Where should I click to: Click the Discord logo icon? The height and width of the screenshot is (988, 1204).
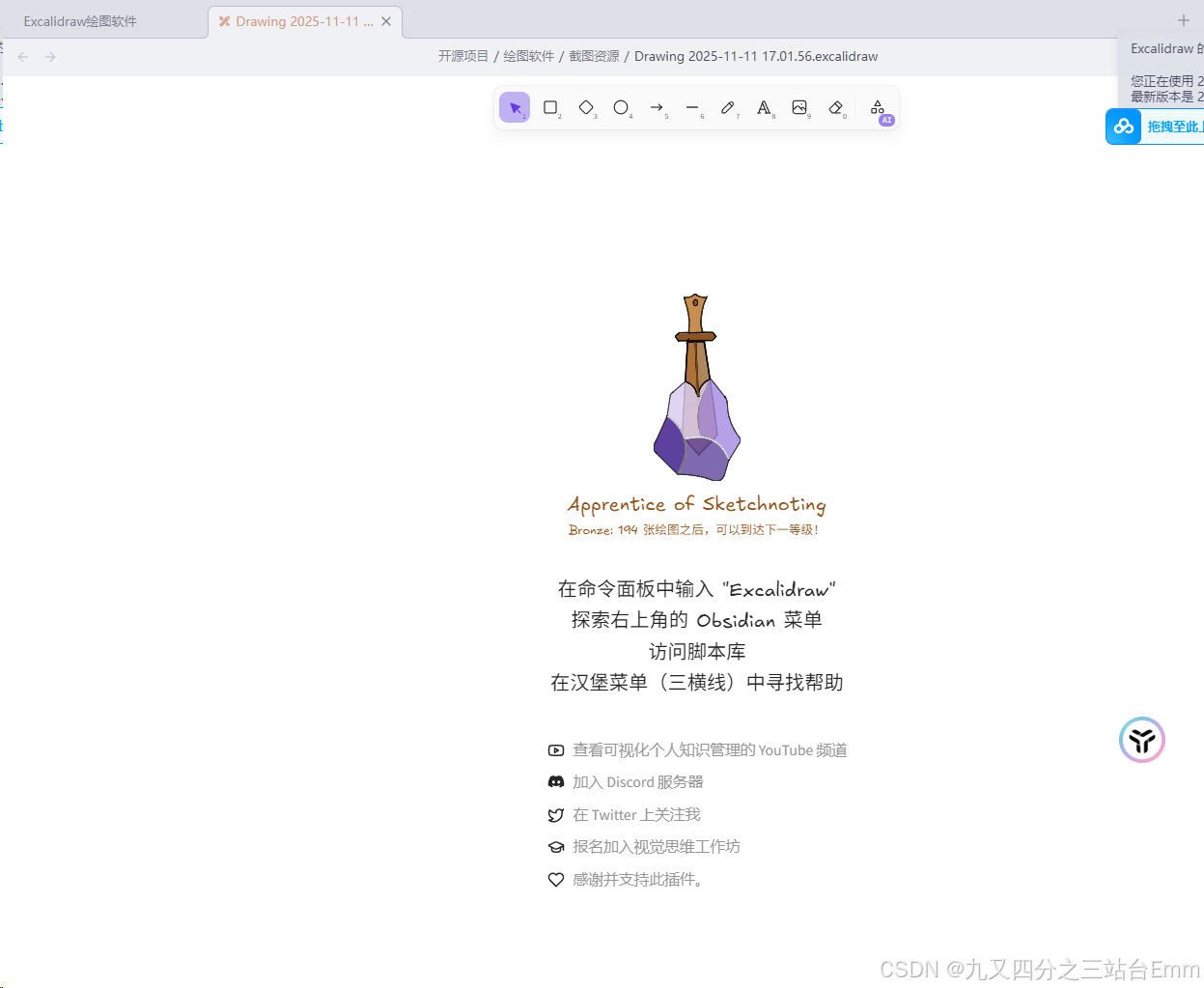pyautogui.click(x=556, y=782)
